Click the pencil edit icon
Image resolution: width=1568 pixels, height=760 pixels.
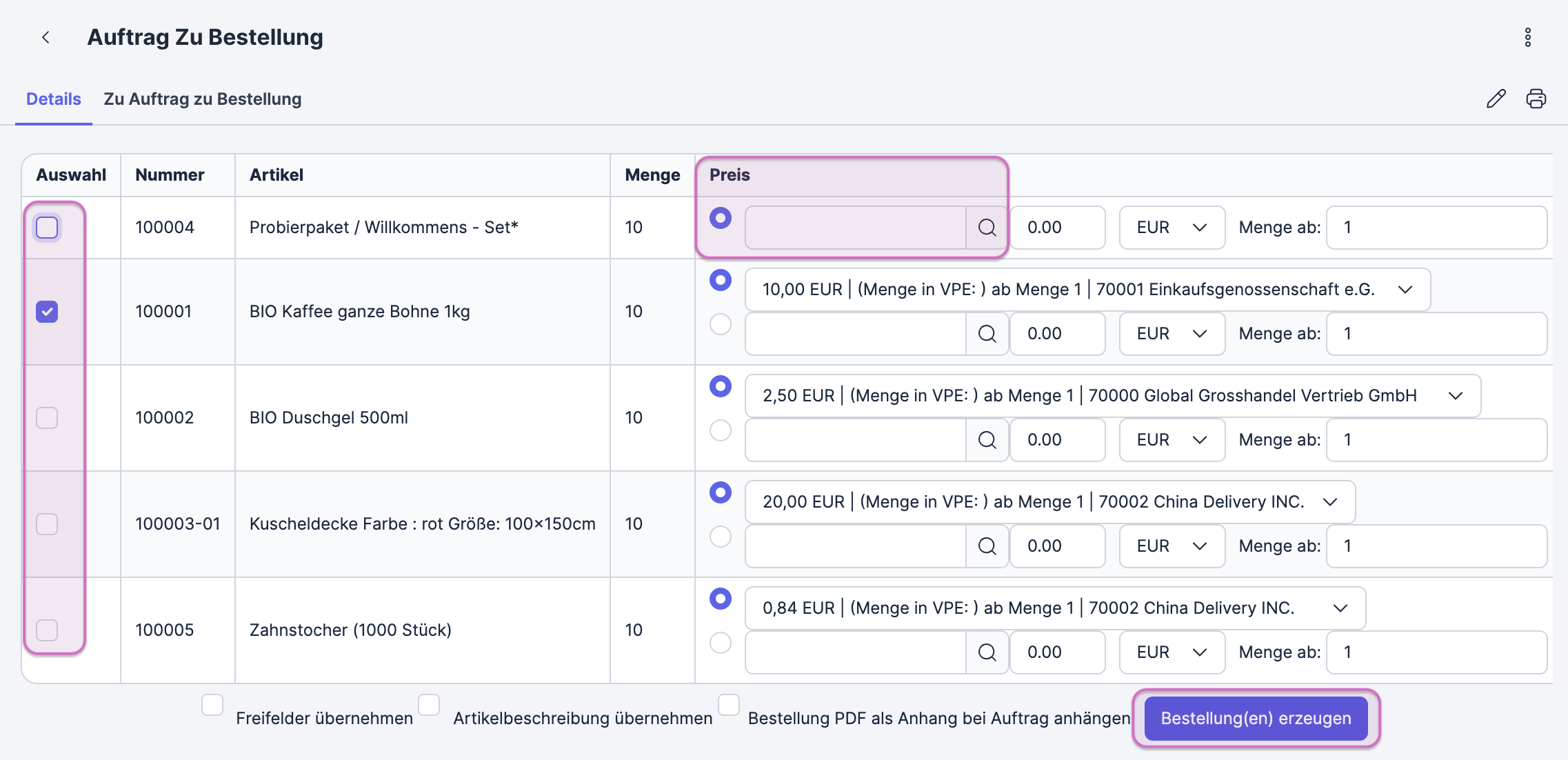tap(1496, 99)
